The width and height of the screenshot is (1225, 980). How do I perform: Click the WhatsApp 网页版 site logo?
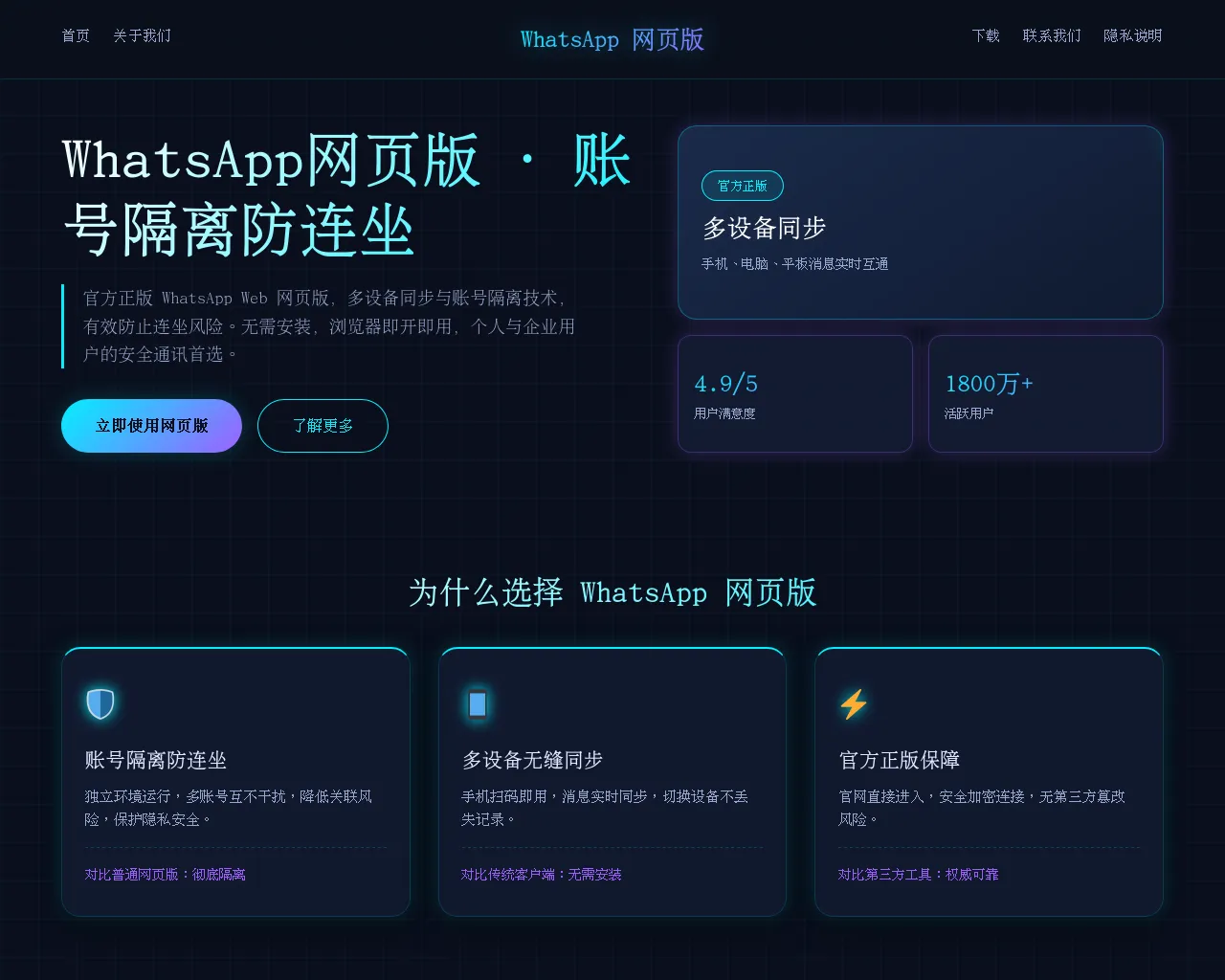[612, 39]
